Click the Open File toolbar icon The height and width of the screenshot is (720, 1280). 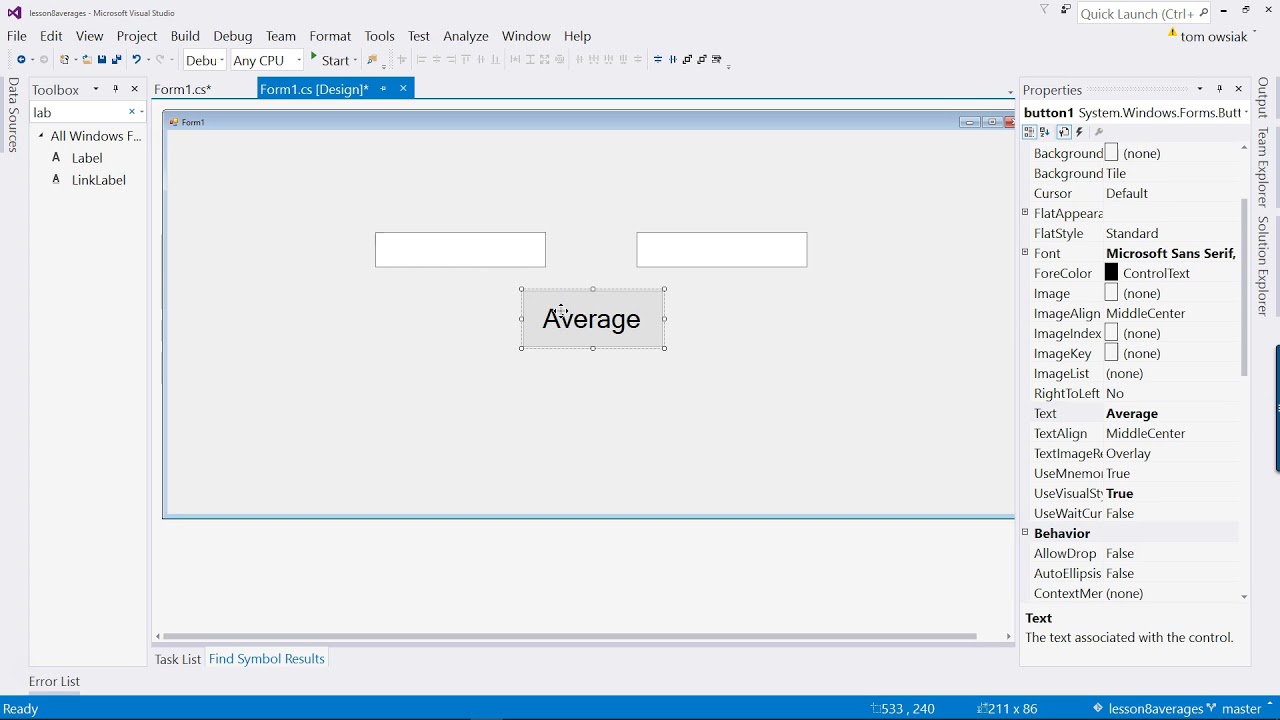(x=87, y=60)
